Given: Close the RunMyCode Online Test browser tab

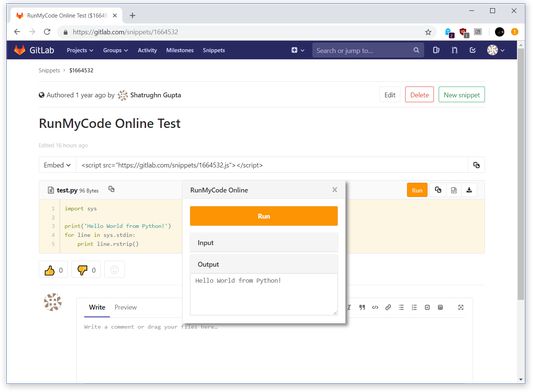Looking at the screenshot, I should (x=115, y=16).
